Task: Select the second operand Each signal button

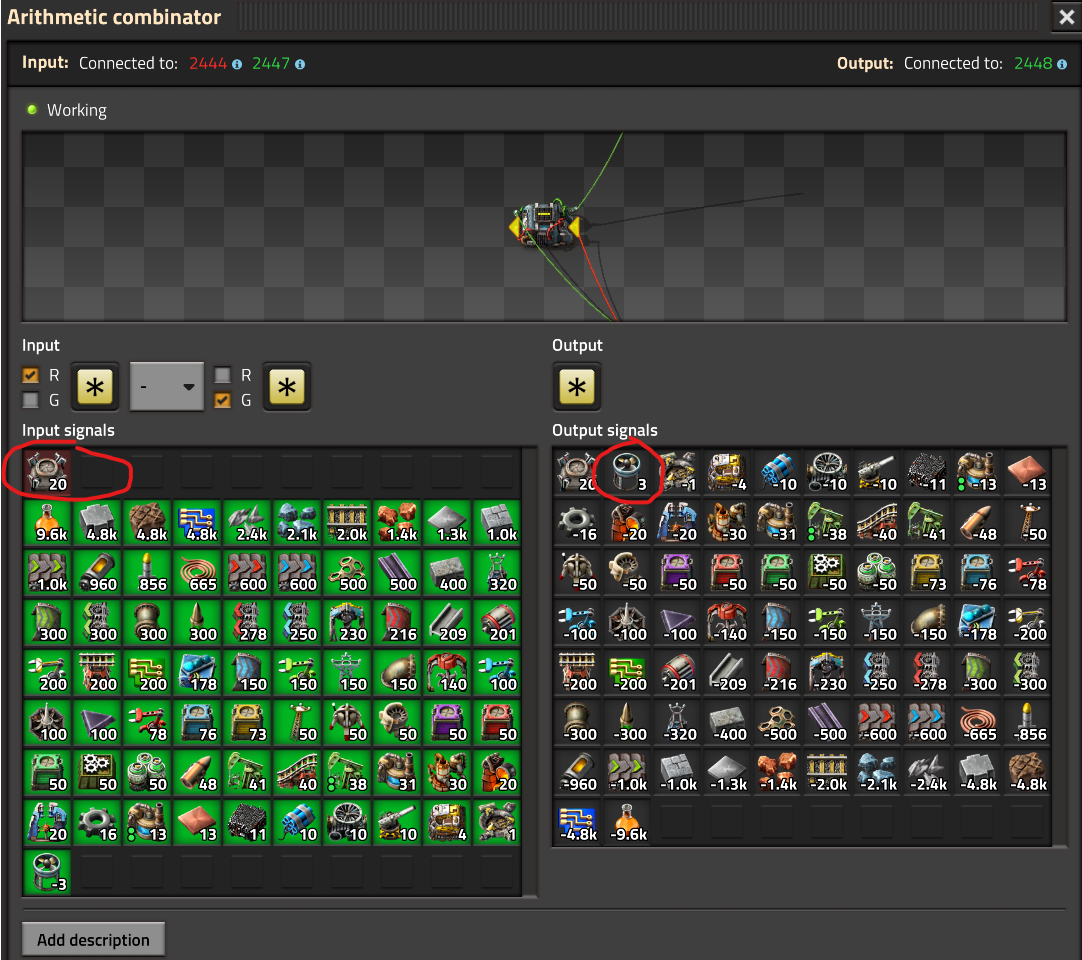Action: (287, 386)
